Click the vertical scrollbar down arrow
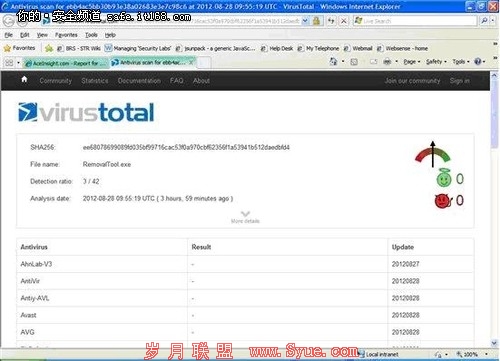Viewport: 500px width, 361px height. [494, 343]
